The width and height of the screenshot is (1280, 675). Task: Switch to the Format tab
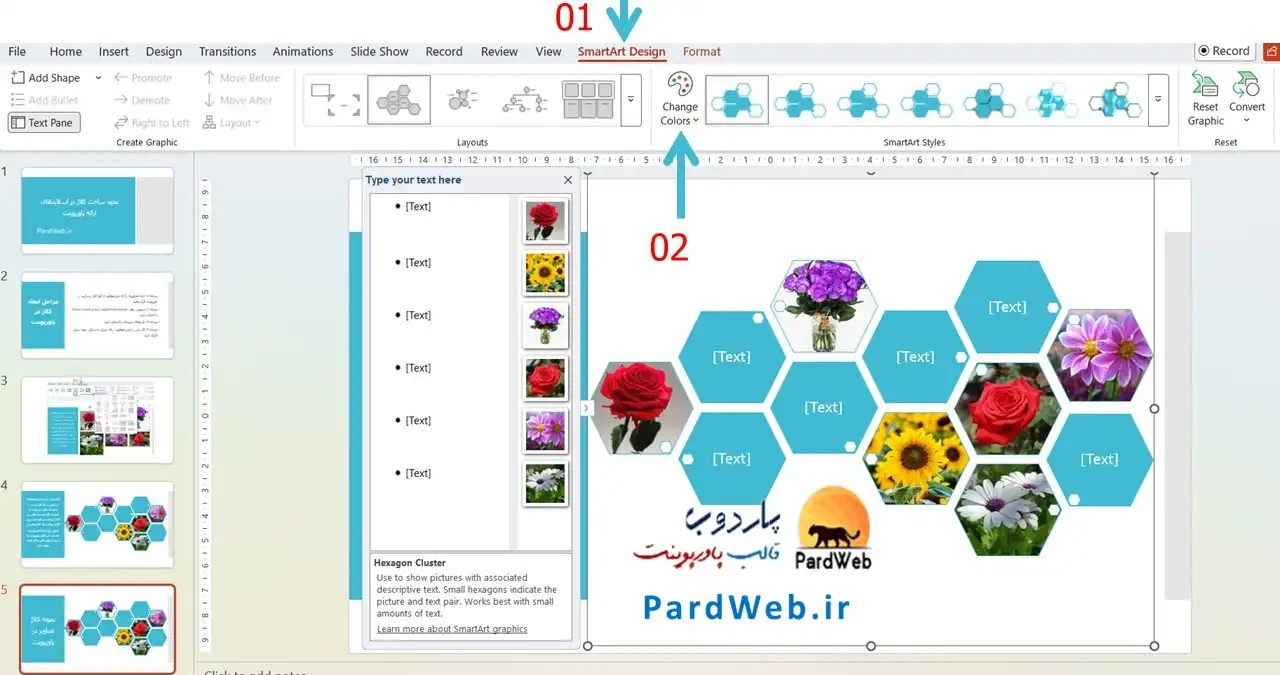(702, 52)
